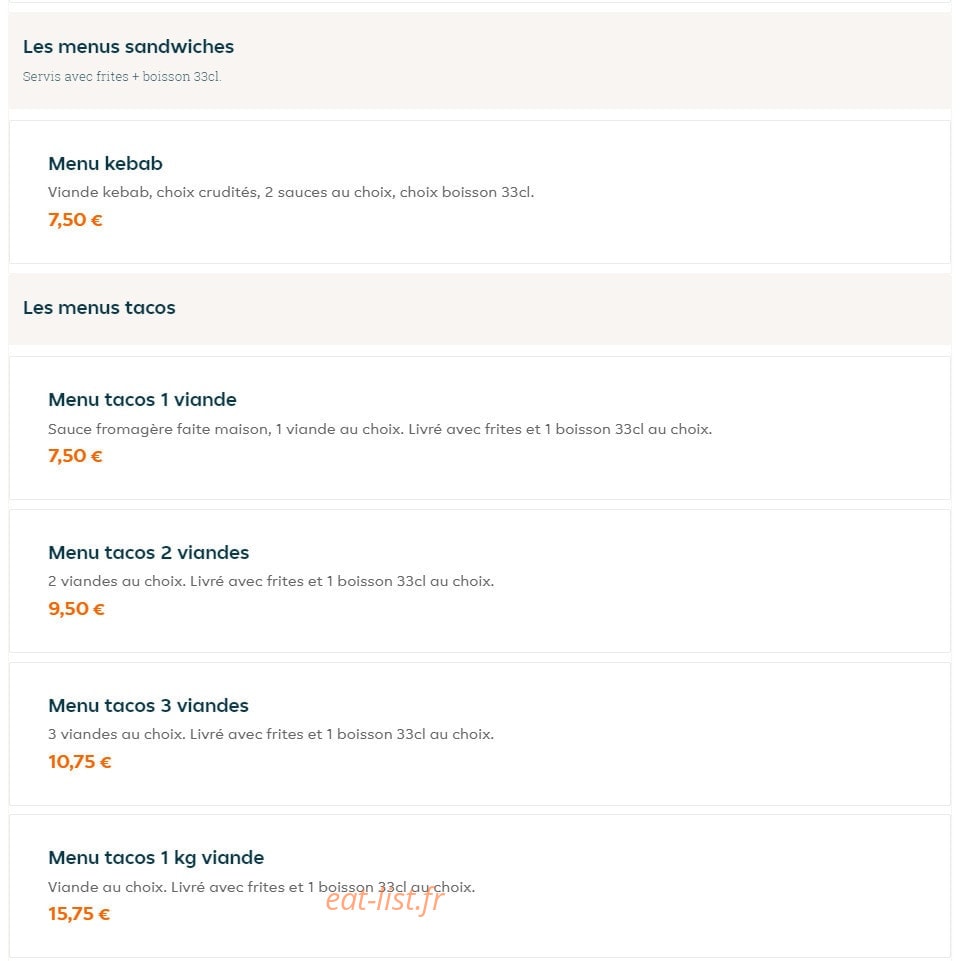Click the Menu kebab description text

coord(291,193)
